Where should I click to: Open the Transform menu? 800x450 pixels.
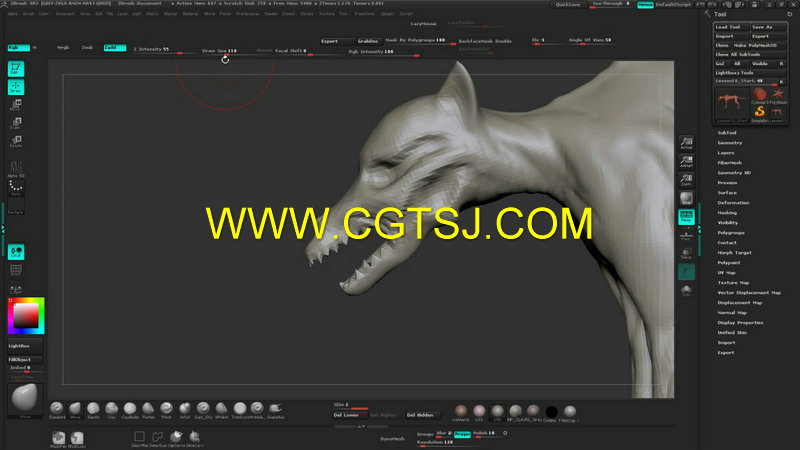(364, 14)
